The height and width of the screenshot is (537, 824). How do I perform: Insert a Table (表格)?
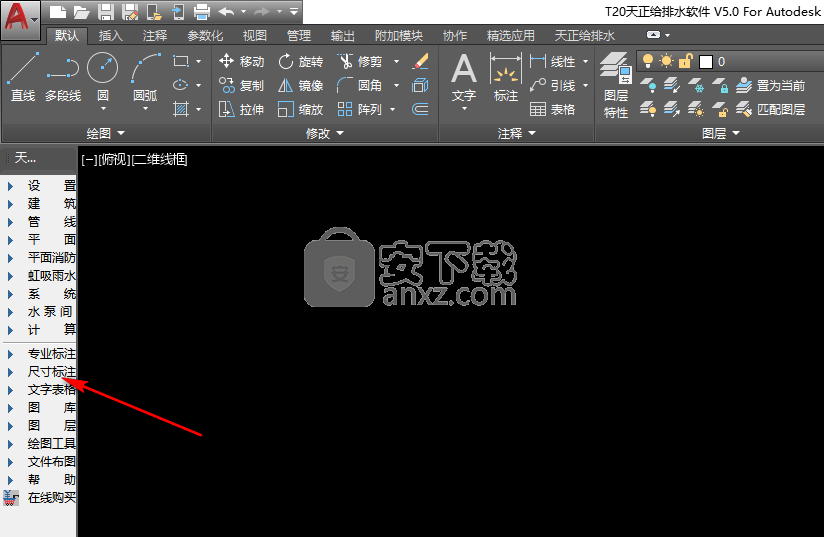(x=552, y=109)
